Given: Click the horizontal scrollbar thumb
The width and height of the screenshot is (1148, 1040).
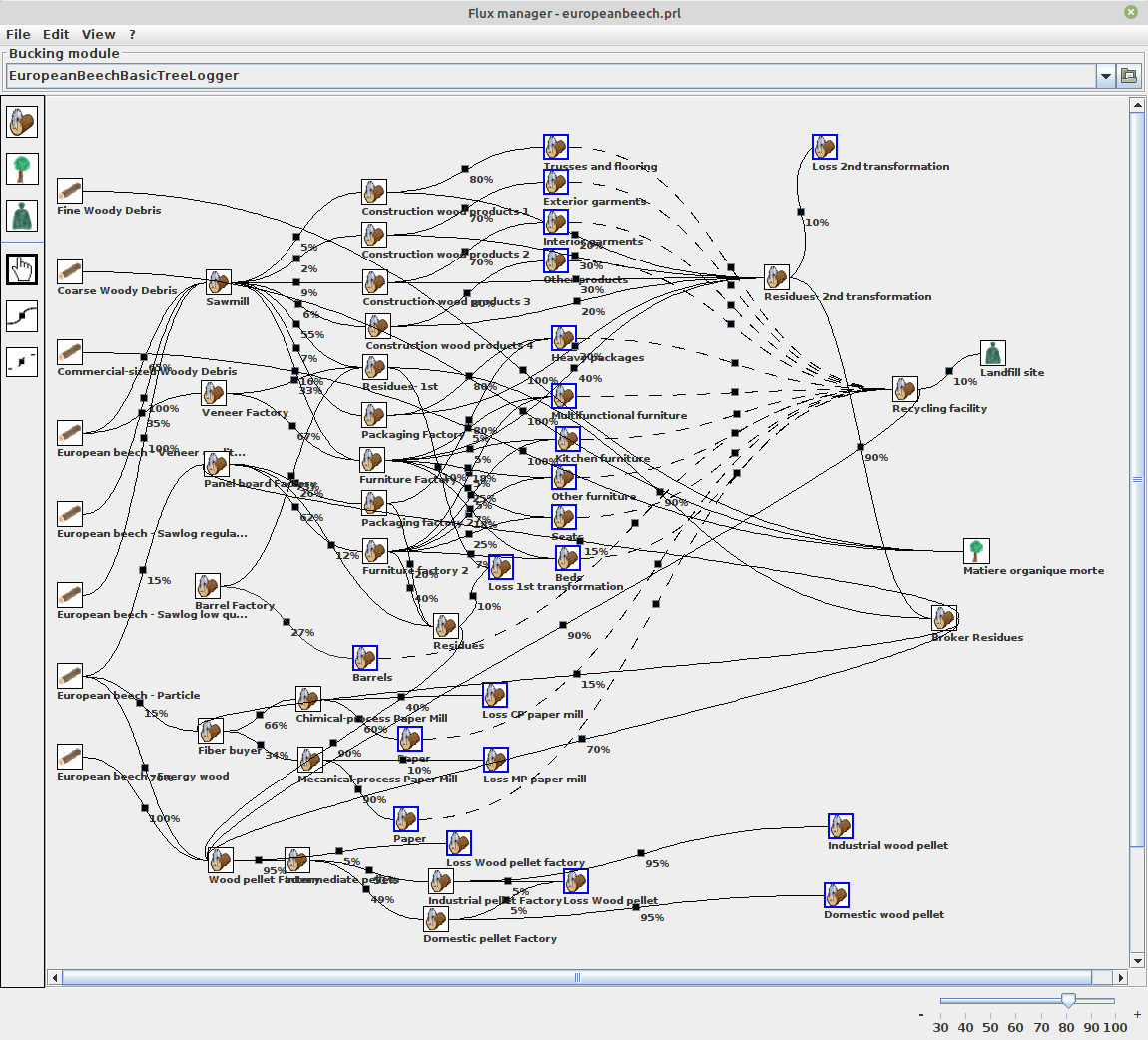Looking at the screenshot, I should tap(577, 978).
